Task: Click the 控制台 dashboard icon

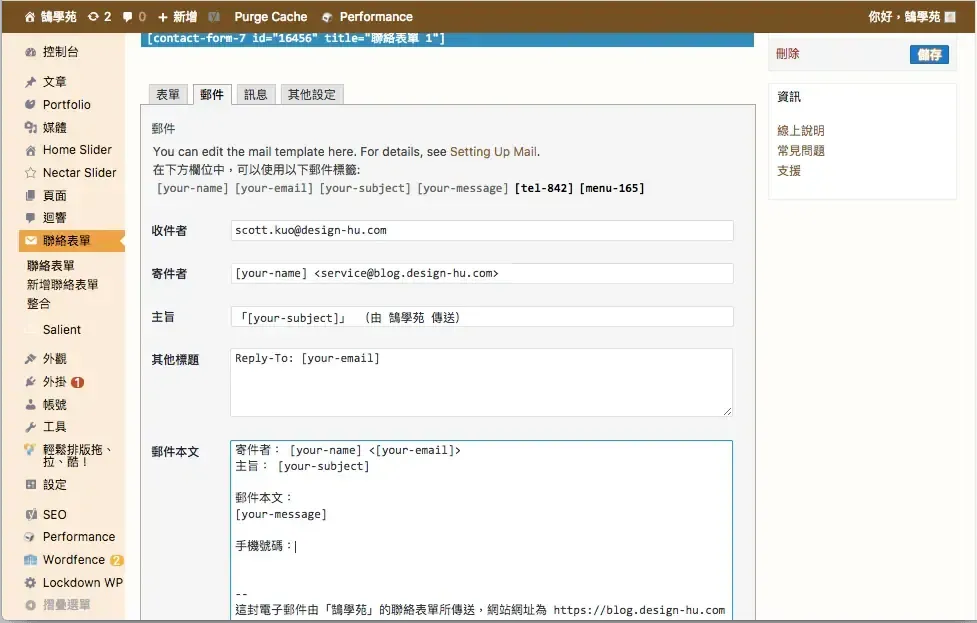Action: [x=31, y=52]
